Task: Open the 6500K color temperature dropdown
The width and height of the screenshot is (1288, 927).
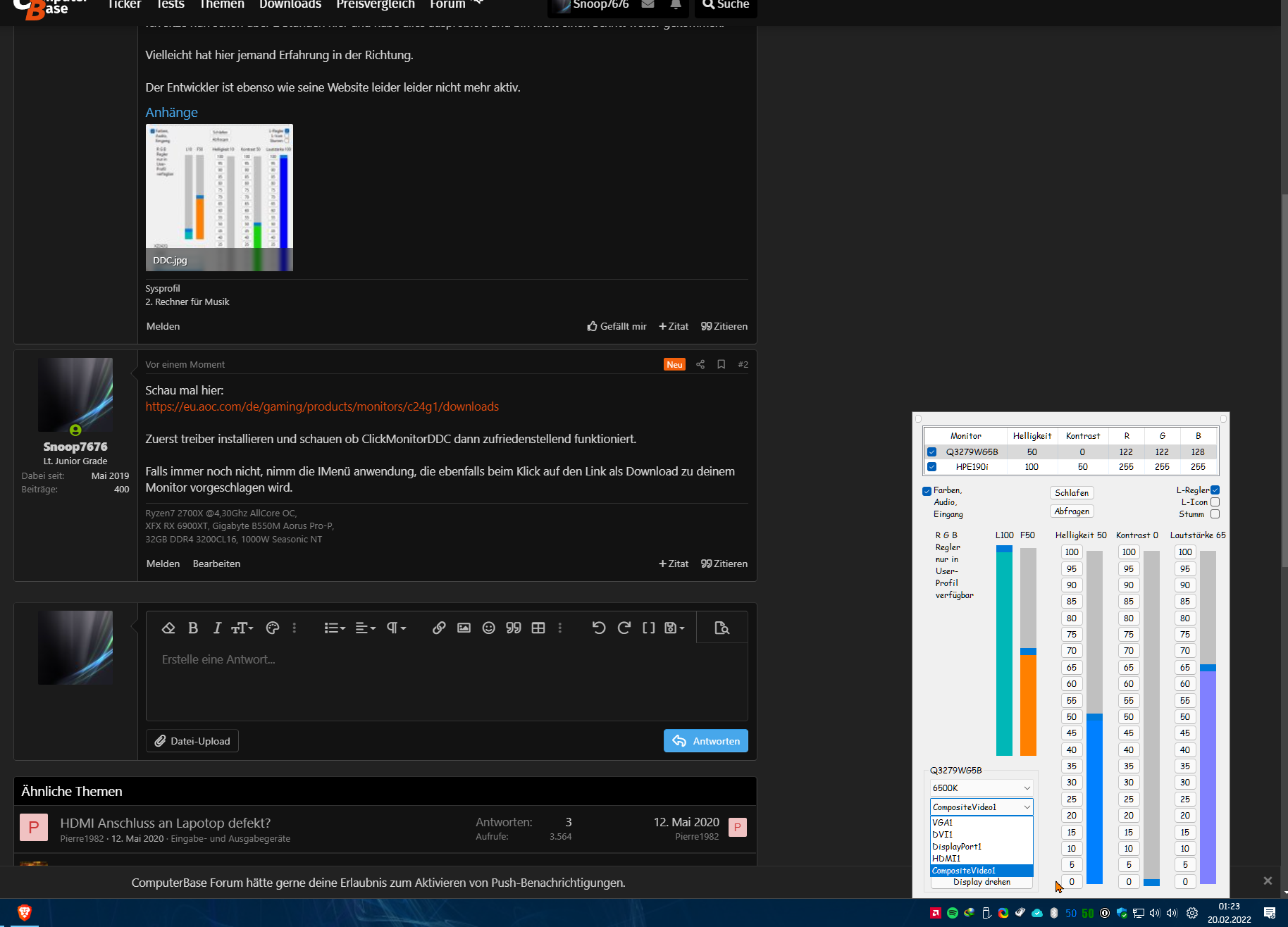Action: [x=982, y=788]
